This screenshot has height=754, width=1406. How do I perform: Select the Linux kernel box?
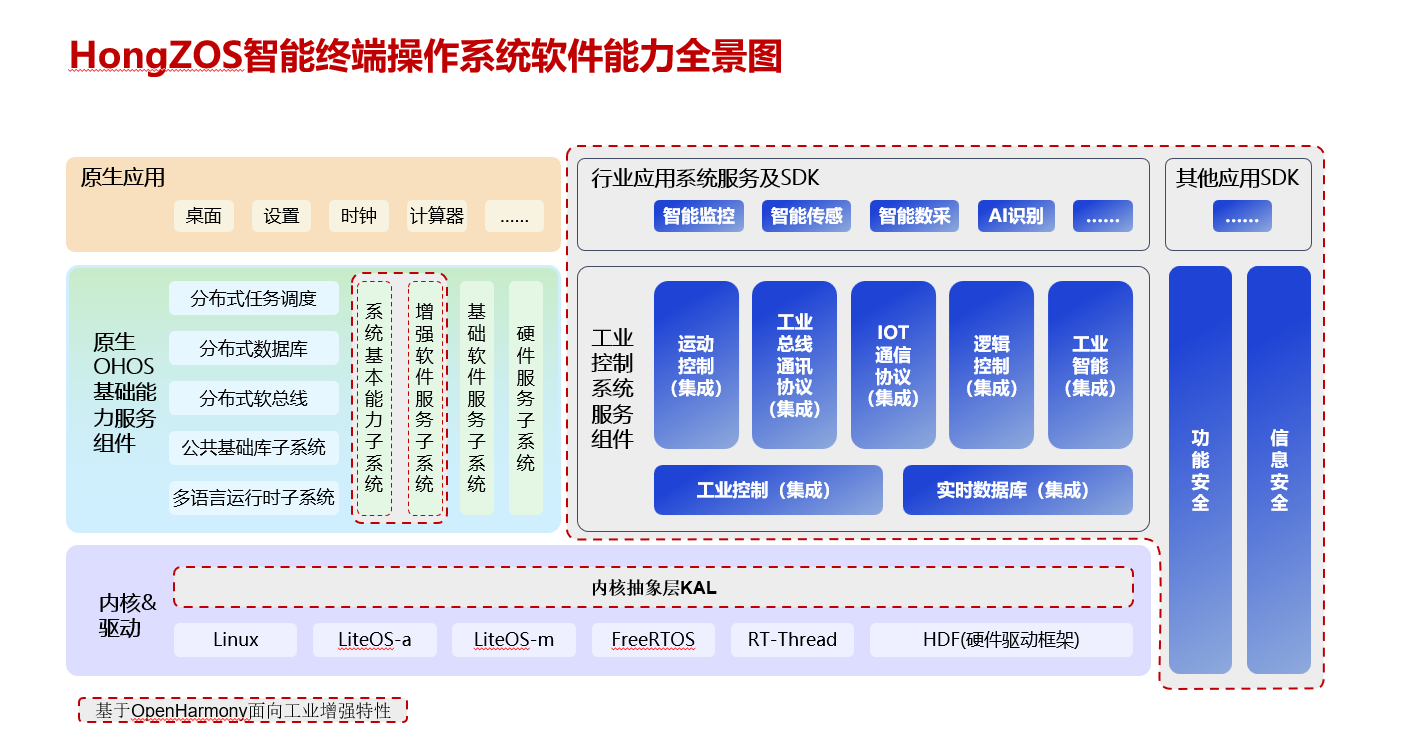(x=236, y=640)
